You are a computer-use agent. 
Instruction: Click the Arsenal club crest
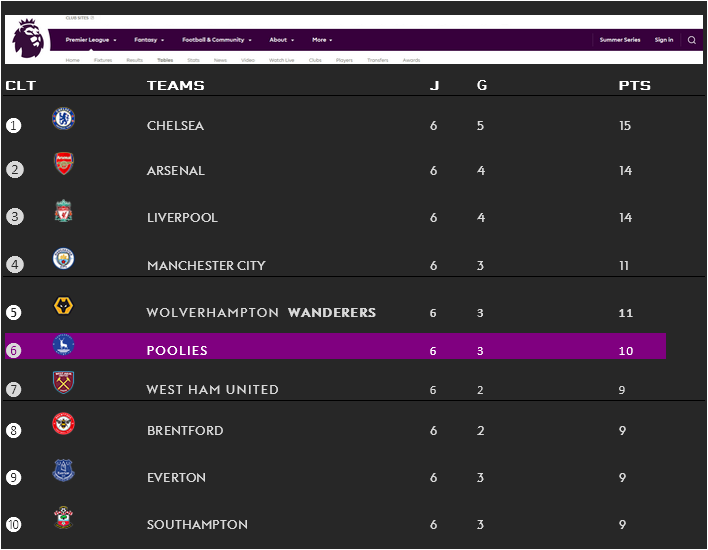click(x=64, y=163)
